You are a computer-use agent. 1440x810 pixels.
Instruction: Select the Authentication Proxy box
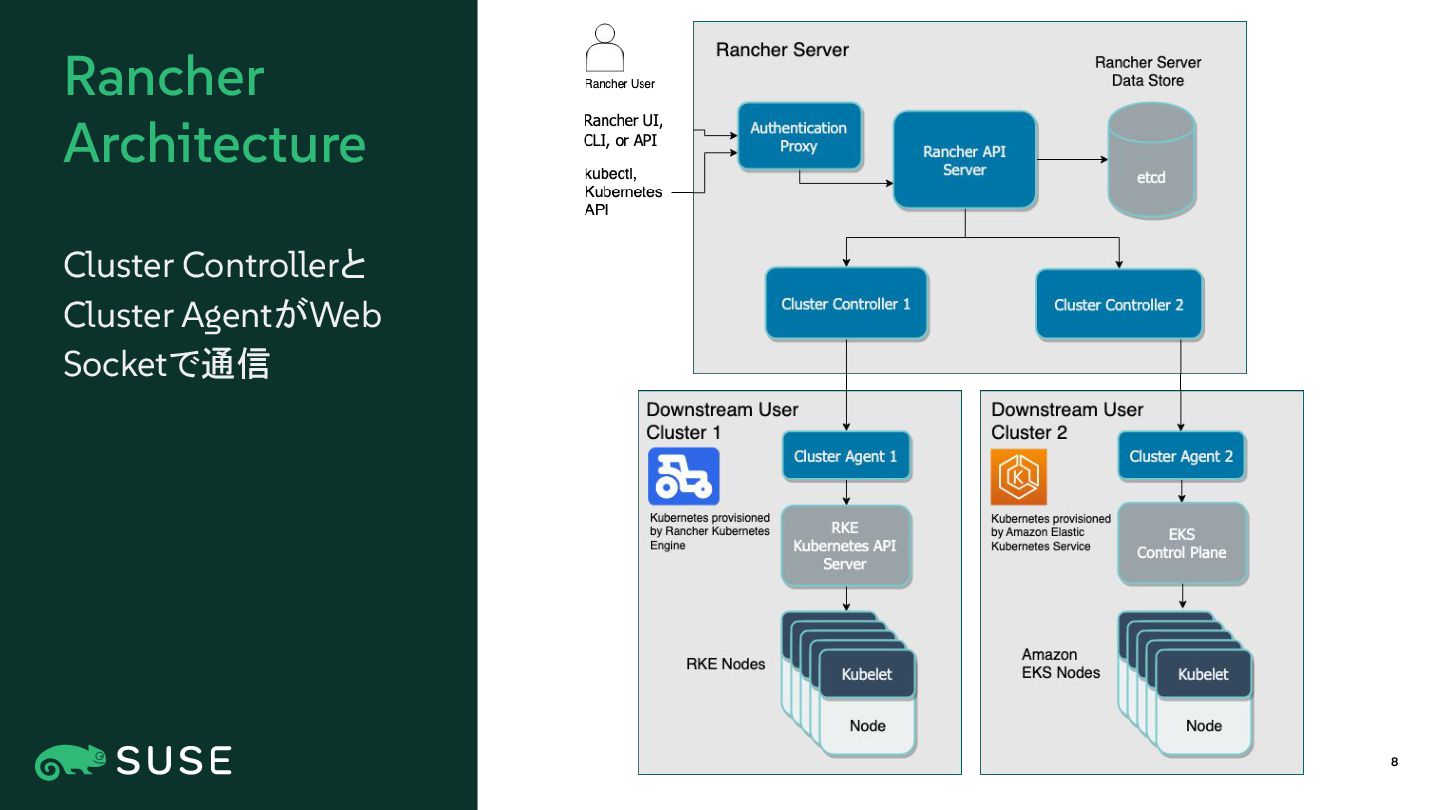point(799,136)
